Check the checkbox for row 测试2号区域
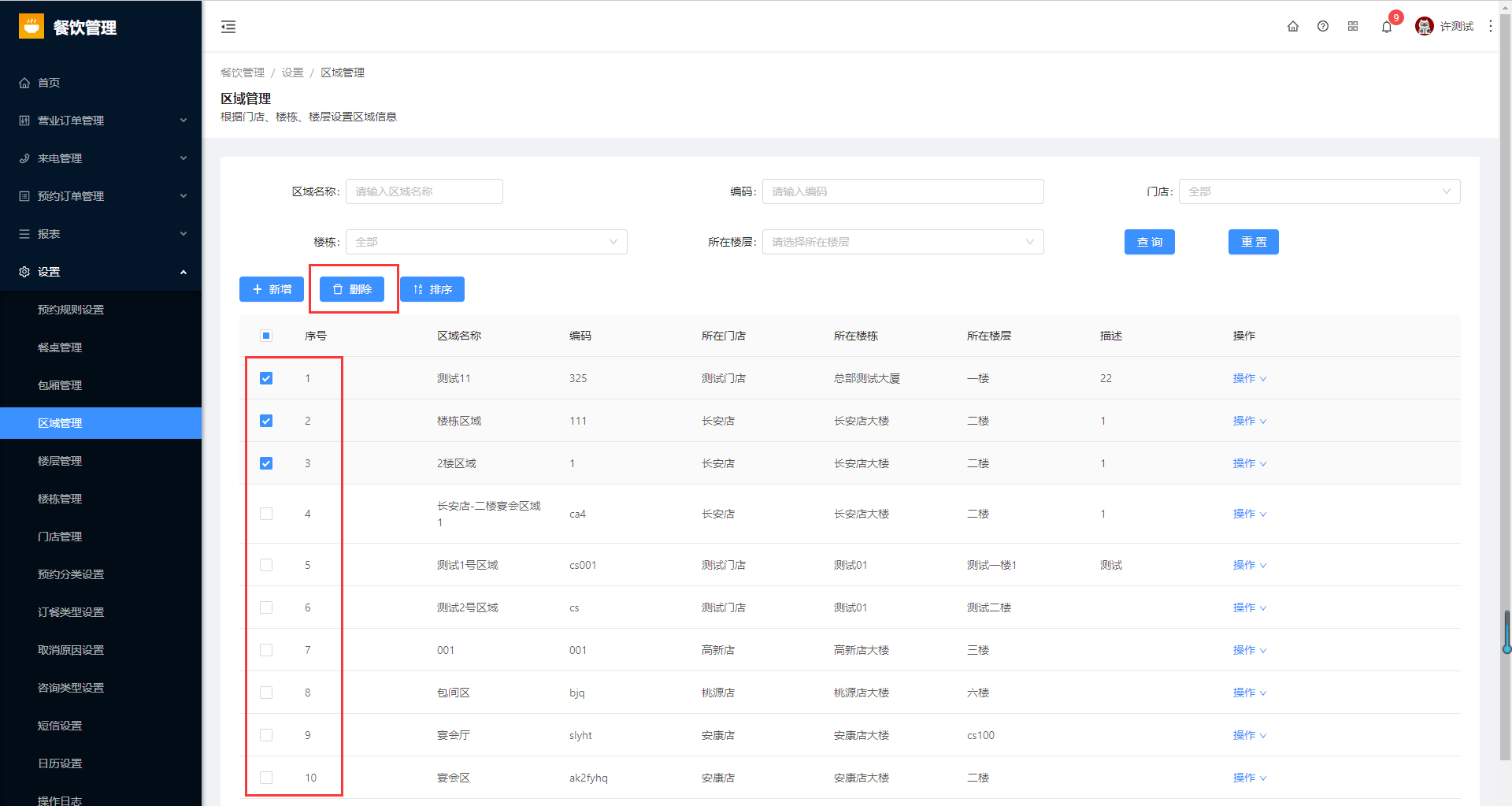The image size is (1512, 806). pyautogui.click(x=266, y=607)
